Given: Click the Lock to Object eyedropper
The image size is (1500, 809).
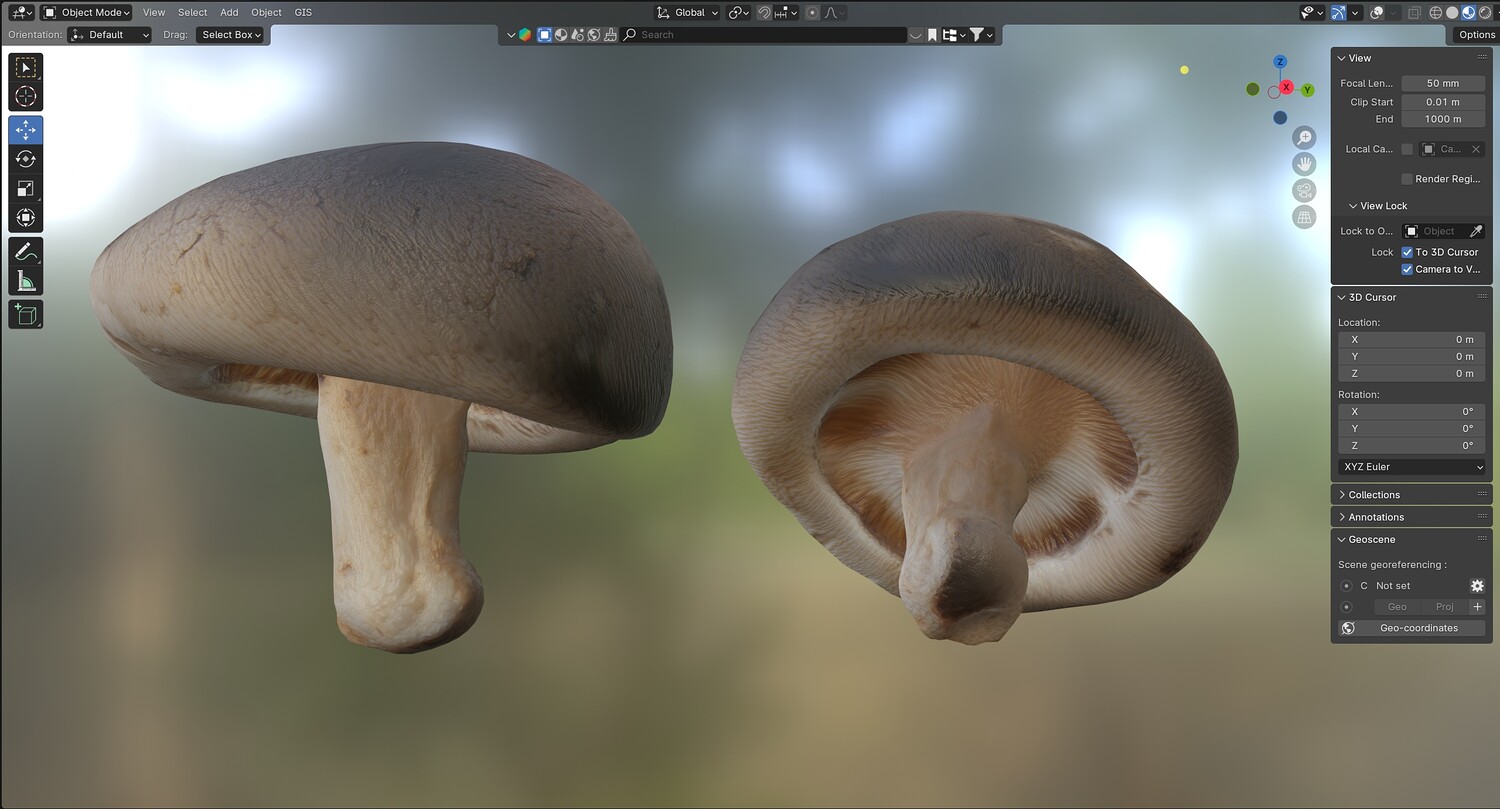Looking at the screenshot, I should (x=1475, y=231).
